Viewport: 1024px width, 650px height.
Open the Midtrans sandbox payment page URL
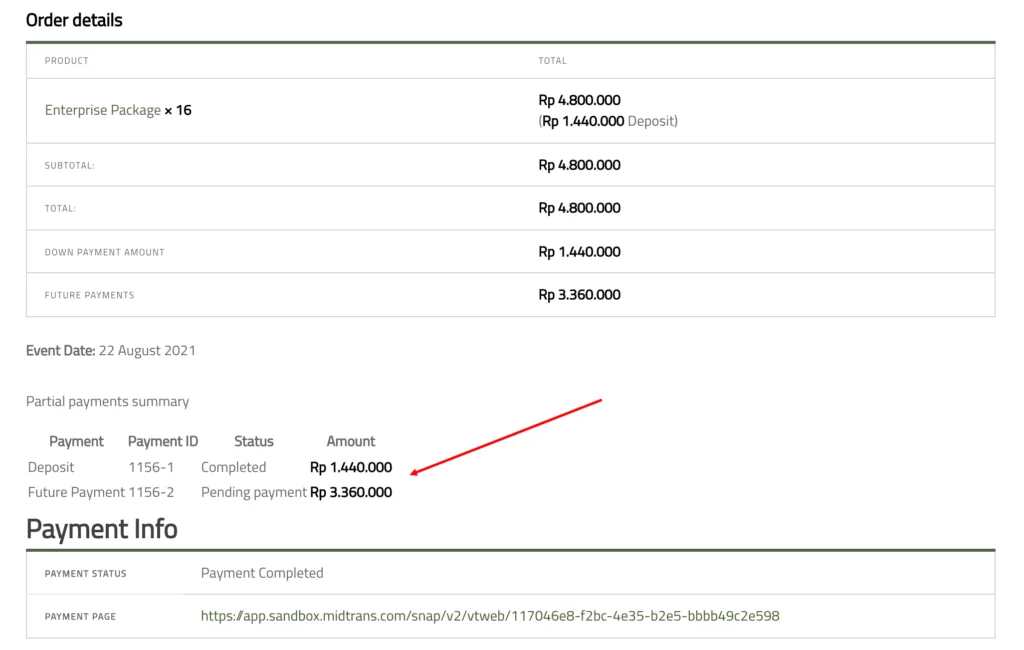pos(490,616)
